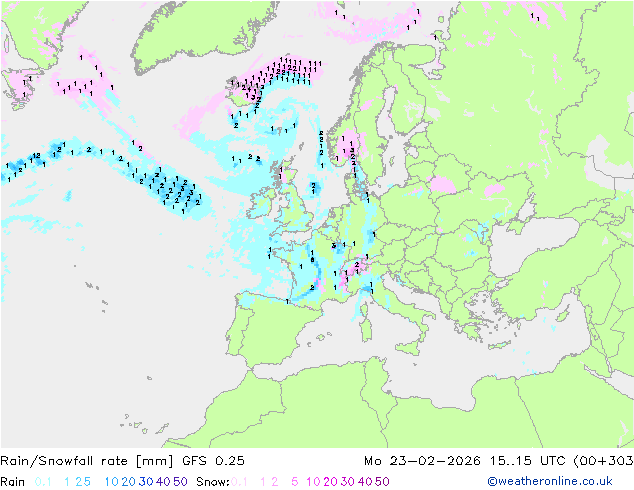634x490 pixels.
Task: Click the date "Mo 23-02-2026"
Action: pyautogui.click(x=422, y=461)
